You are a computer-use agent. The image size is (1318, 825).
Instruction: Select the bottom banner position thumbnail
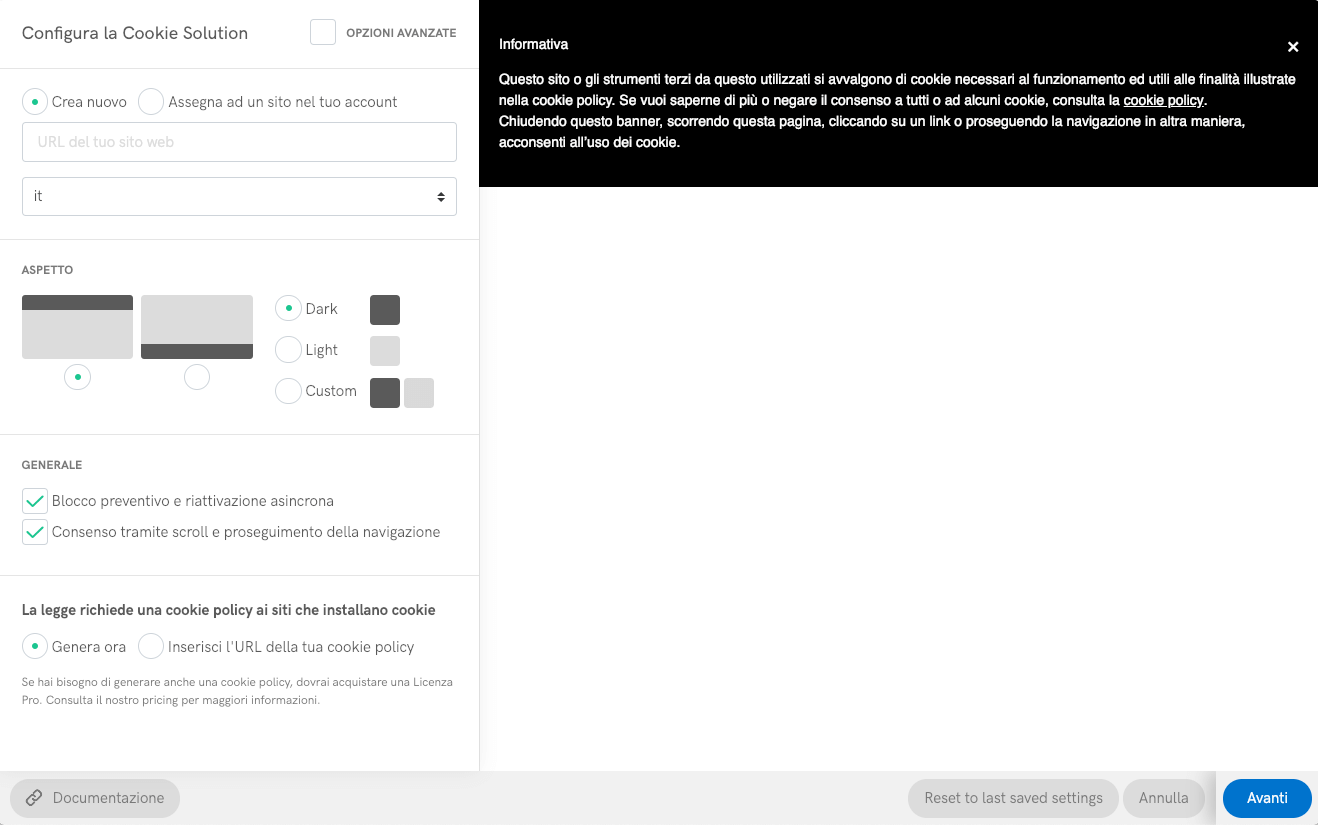(x=197, y=326)
